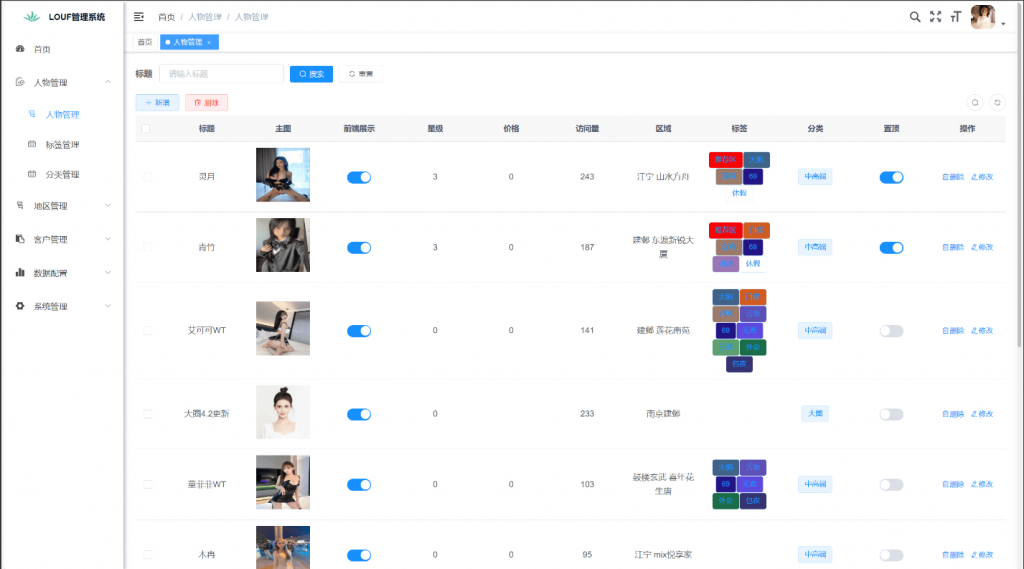Click the 系统管理 gear icon in sidebar
This screenshot has width=1024, height=569.
click(x=20, y=306)
